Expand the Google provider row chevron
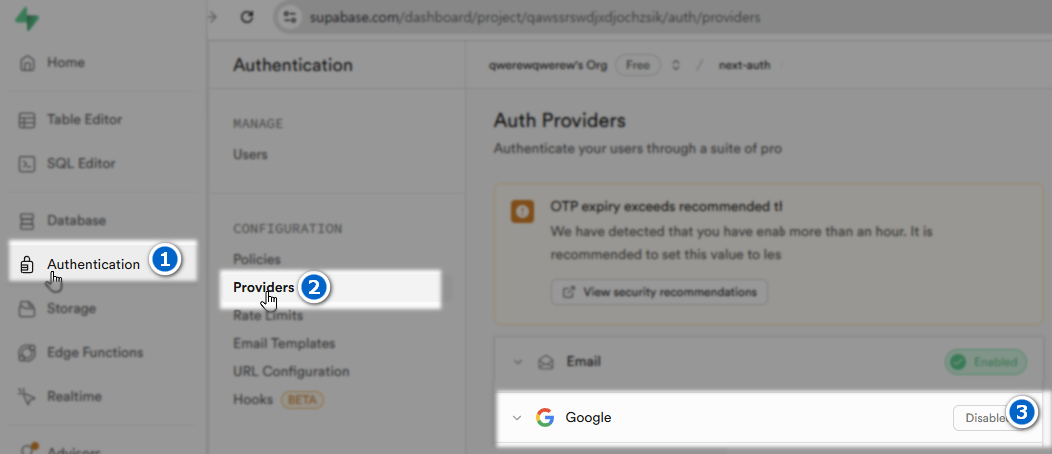 click(x=517, y=418)
